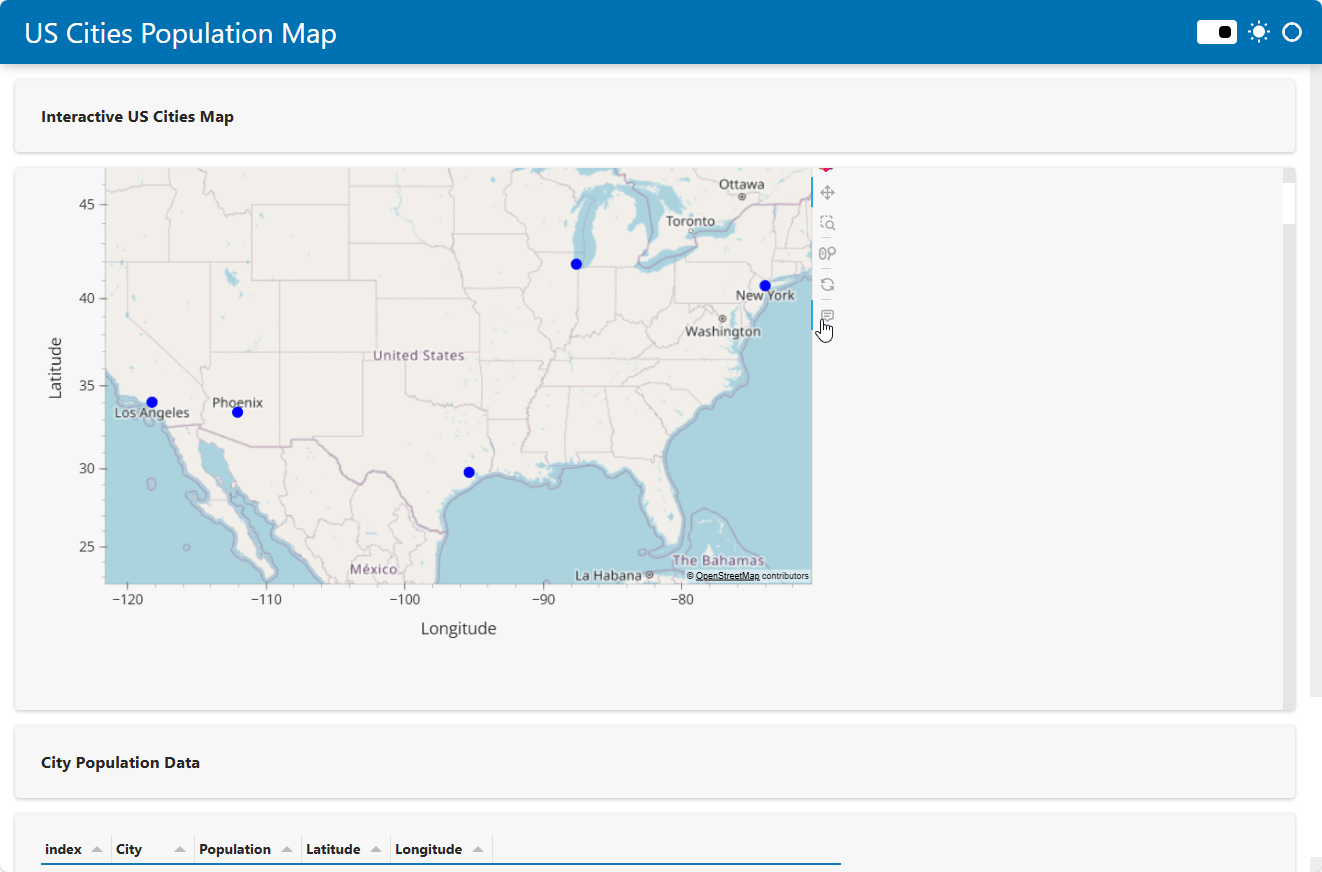This screenshot has height=872, width=1322.
Task: Click the 'City' column header text
Action: click(x=129, y=849)
